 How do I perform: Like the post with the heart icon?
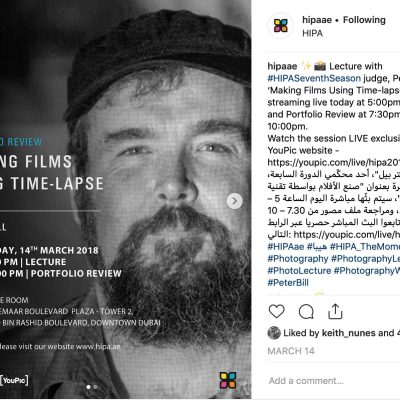[x=276, y=312]
